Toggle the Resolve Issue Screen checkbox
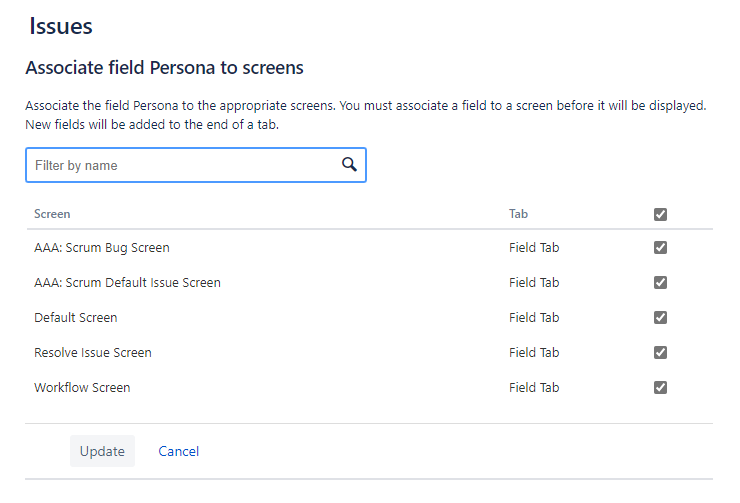Screen dimensions: 740x503 [660, 352]
